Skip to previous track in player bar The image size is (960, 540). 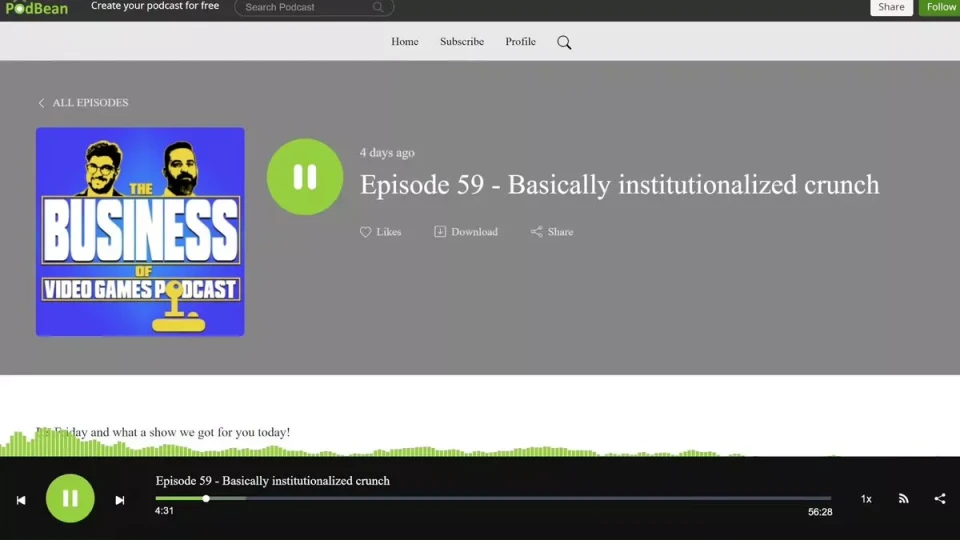[x=21, y=500]
